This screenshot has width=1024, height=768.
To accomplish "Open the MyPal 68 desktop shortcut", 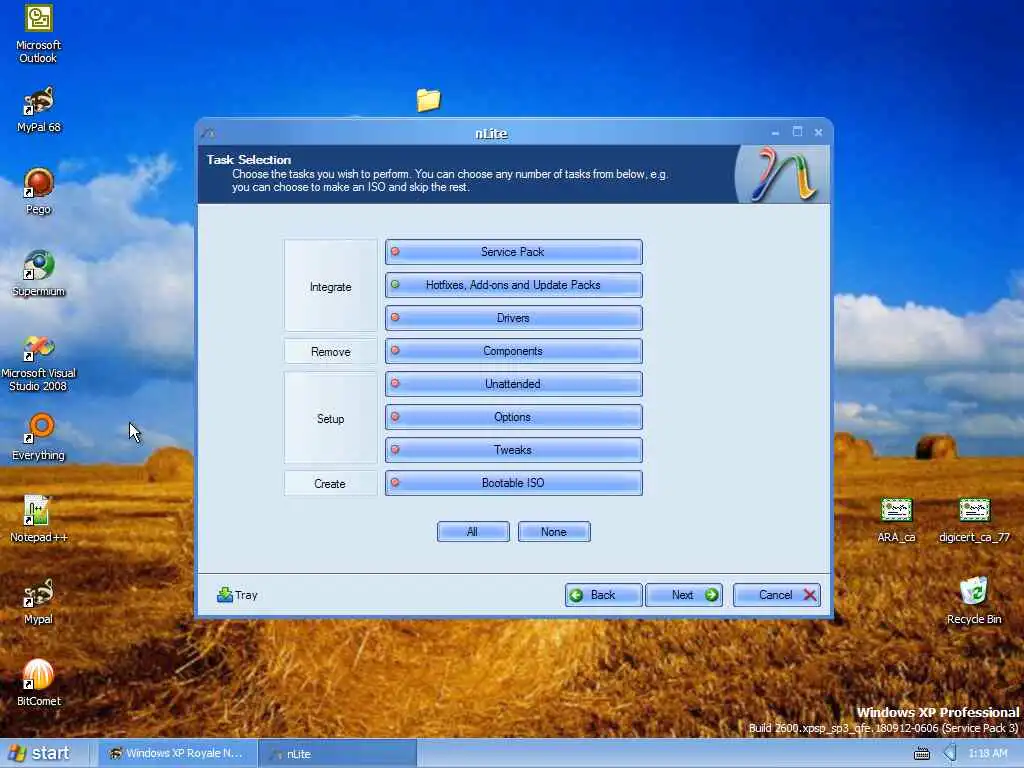I will pos(38,110).
